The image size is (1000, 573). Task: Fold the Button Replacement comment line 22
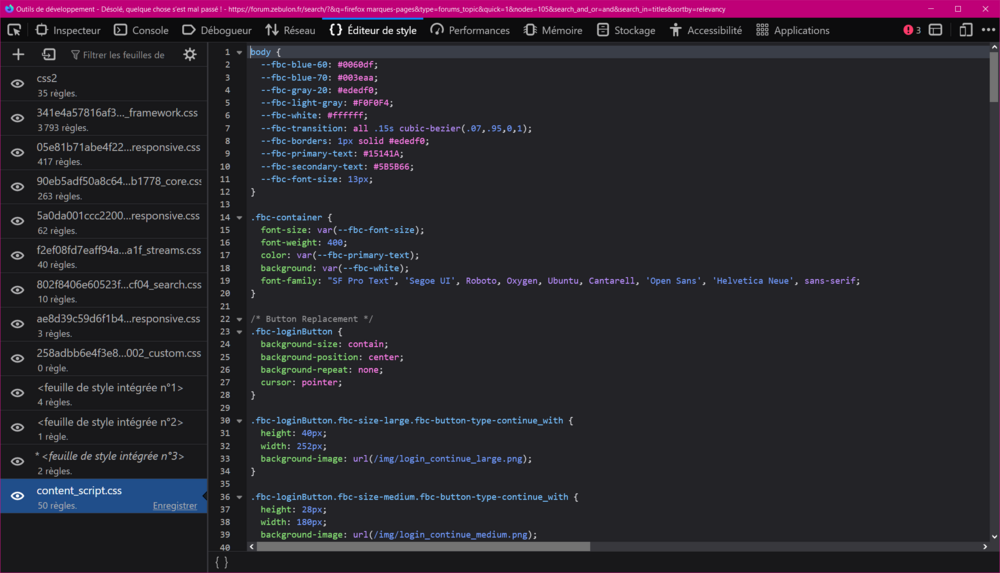[240, 319]
